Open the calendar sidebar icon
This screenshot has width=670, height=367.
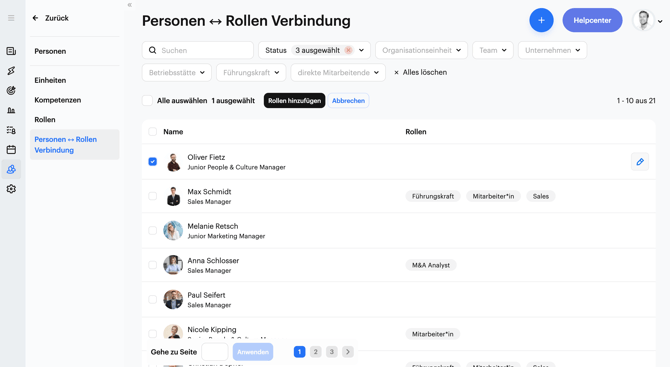11,150
